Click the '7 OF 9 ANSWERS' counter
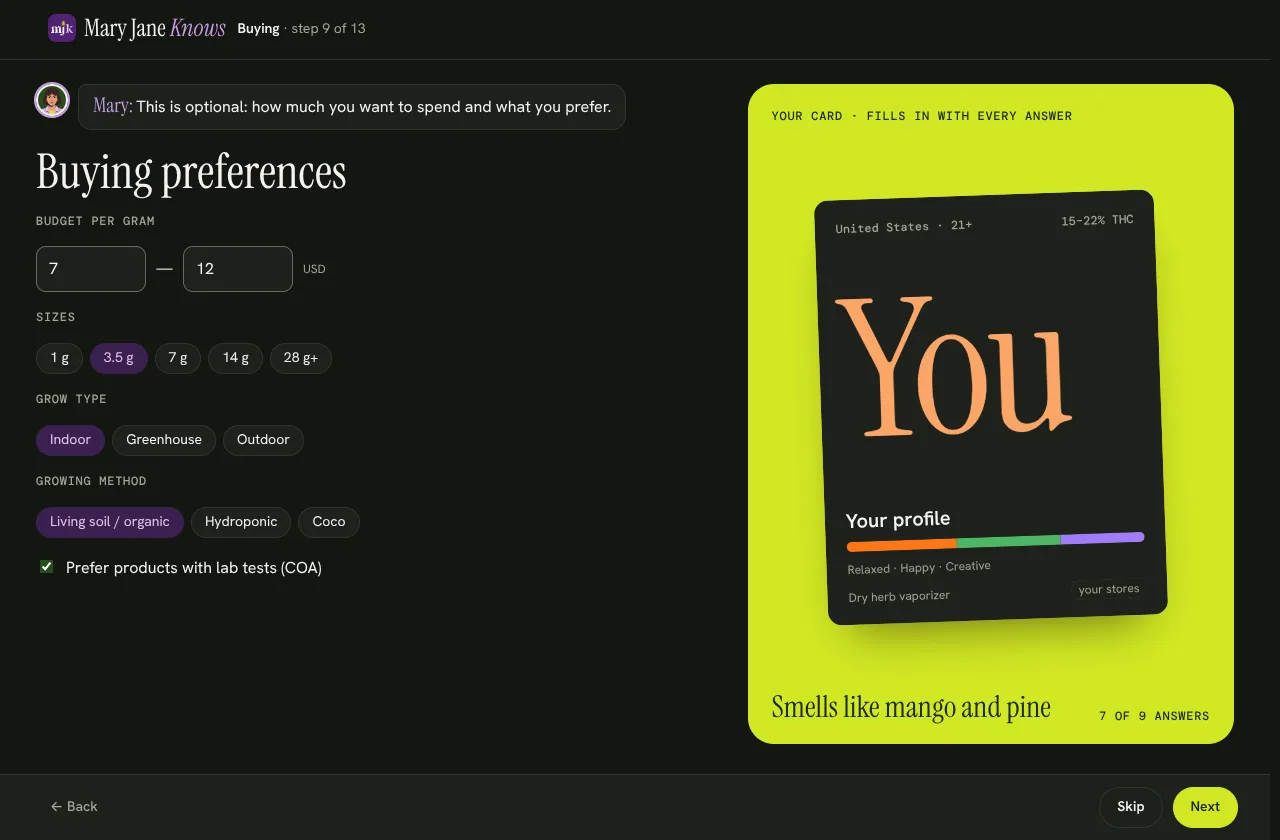The height and width of the screenshot is (840, 1280). [1154, 716]
